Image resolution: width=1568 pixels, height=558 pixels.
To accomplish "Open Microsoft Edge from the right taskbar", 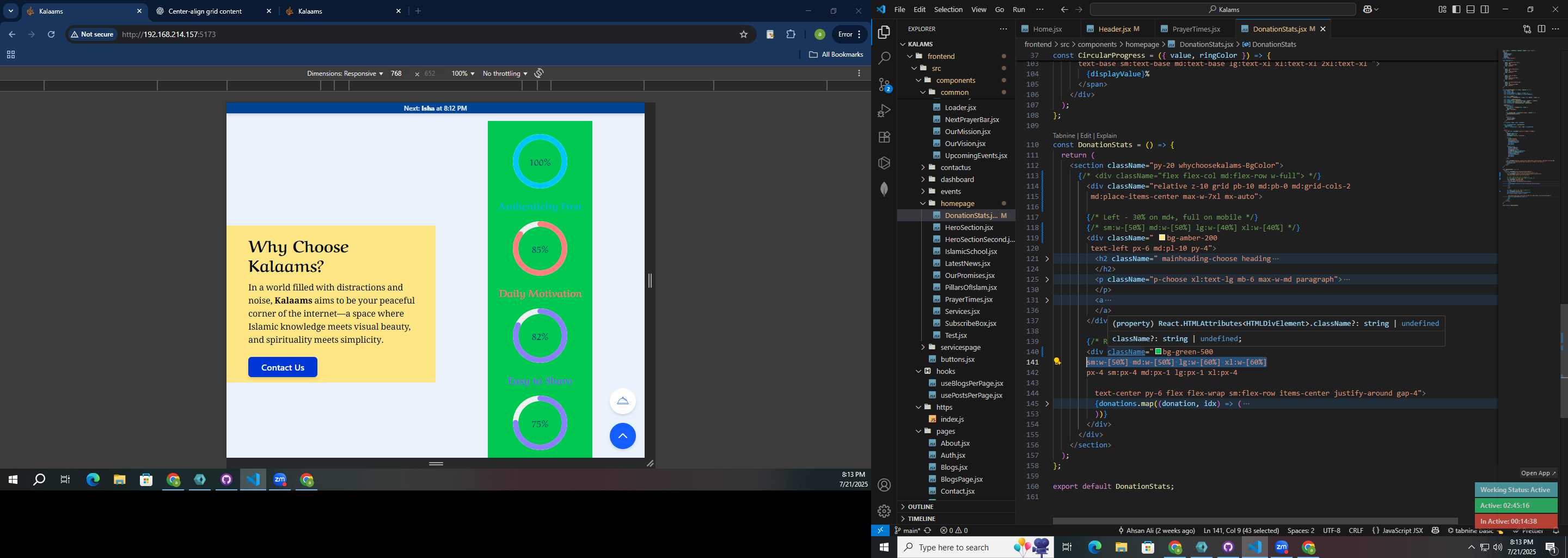I will [1094, 547].
